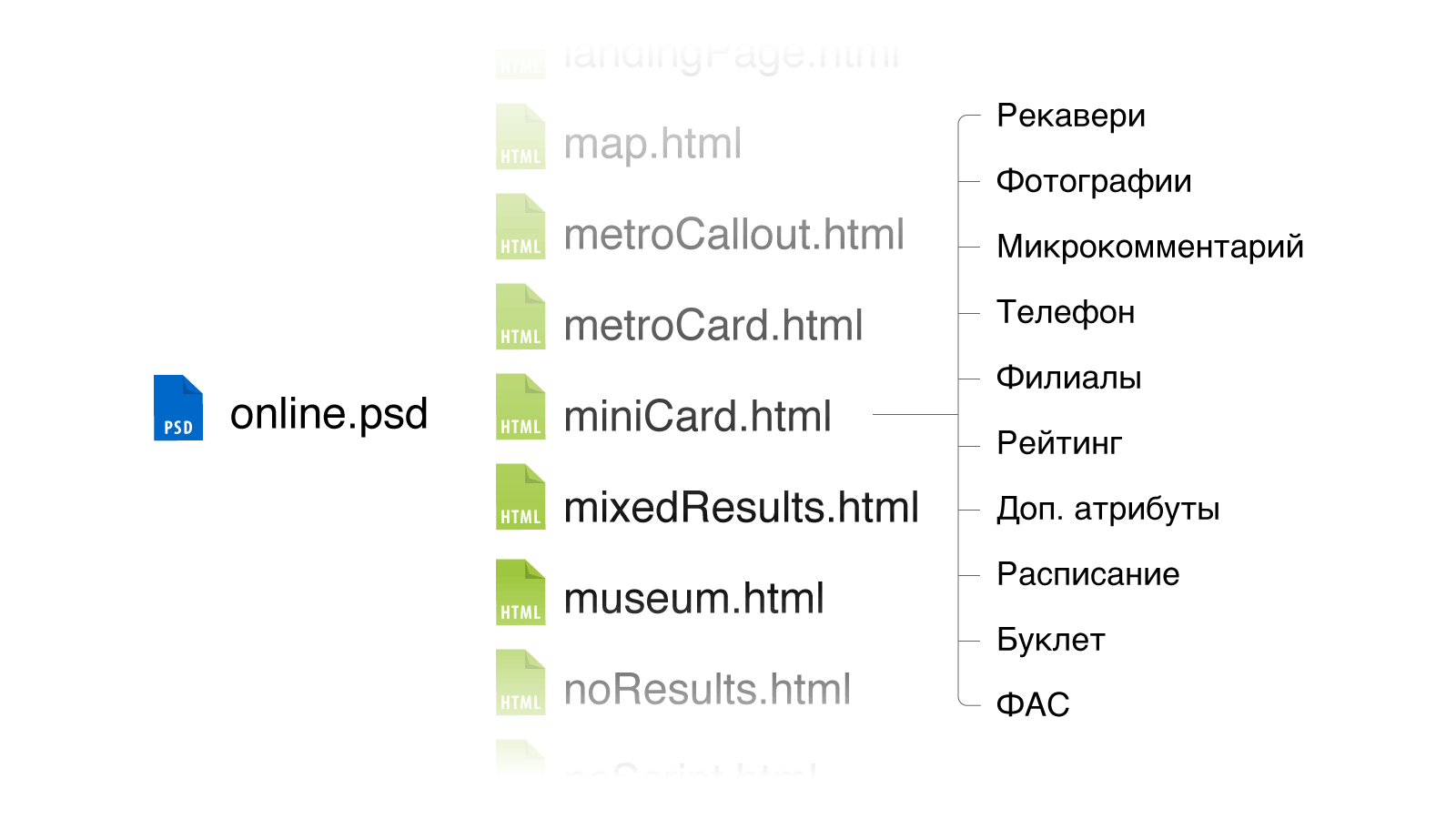The image size is (1456, 819).
Task: Open the miniCard.html filename
Action: [x=697, y=417]
